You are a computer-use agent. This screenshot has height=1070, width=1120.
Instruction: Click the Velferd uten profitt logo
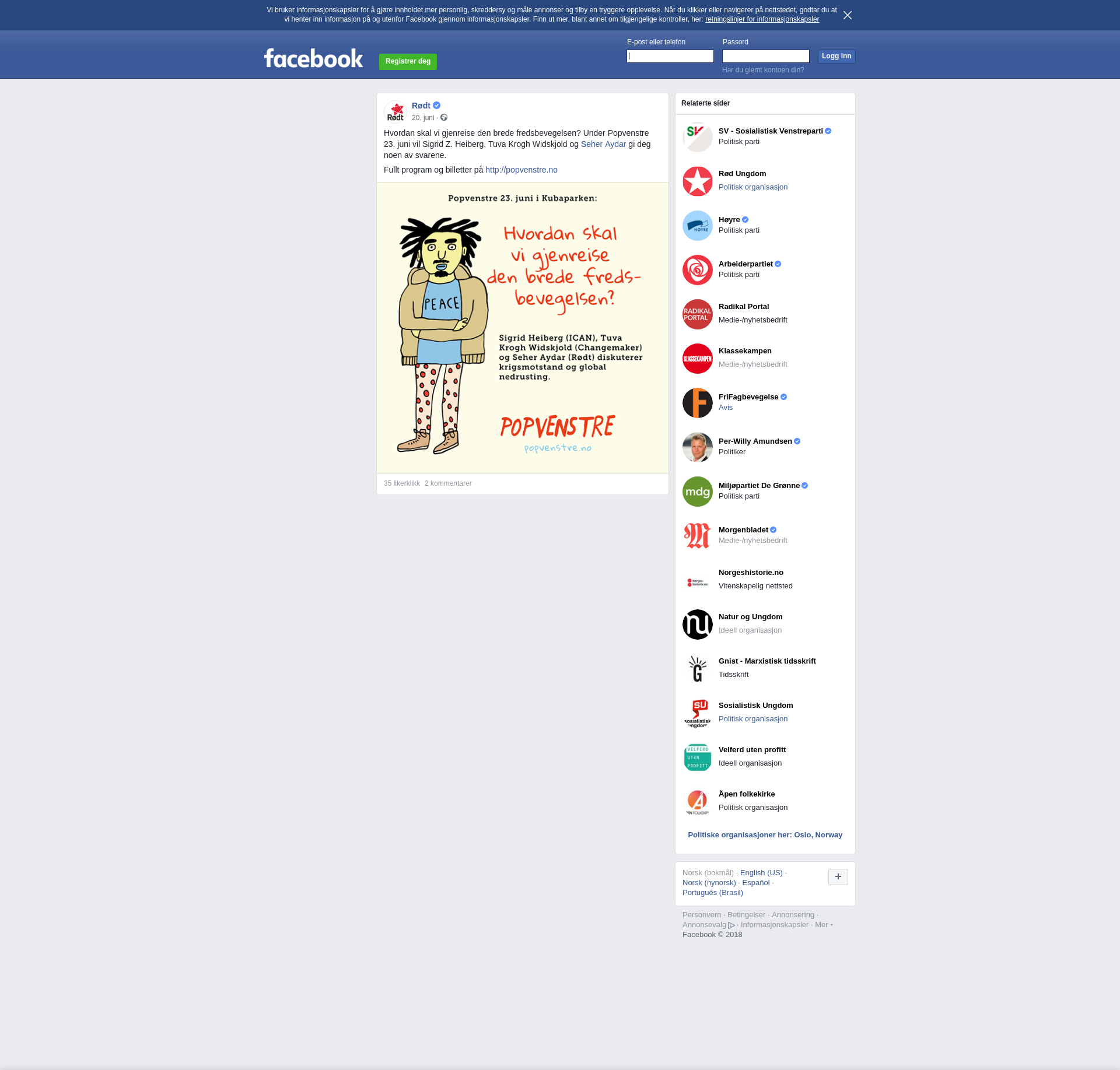click(x=698, y=757)
